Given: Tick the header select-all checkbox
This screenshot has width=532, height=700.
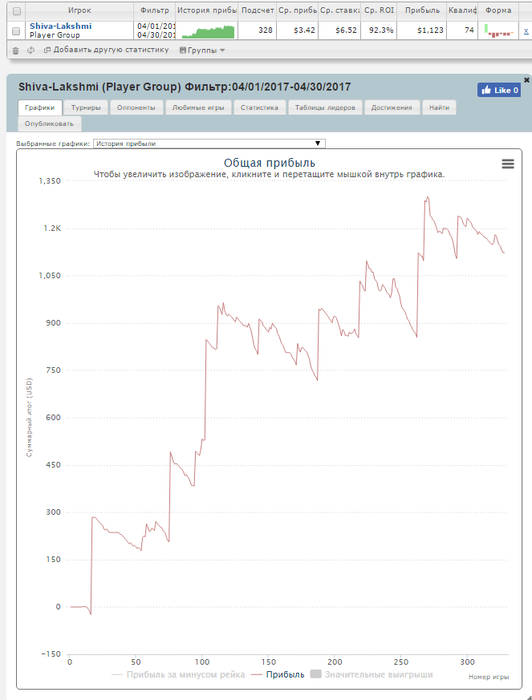Looking at the screenshot, I should point(17,11).
